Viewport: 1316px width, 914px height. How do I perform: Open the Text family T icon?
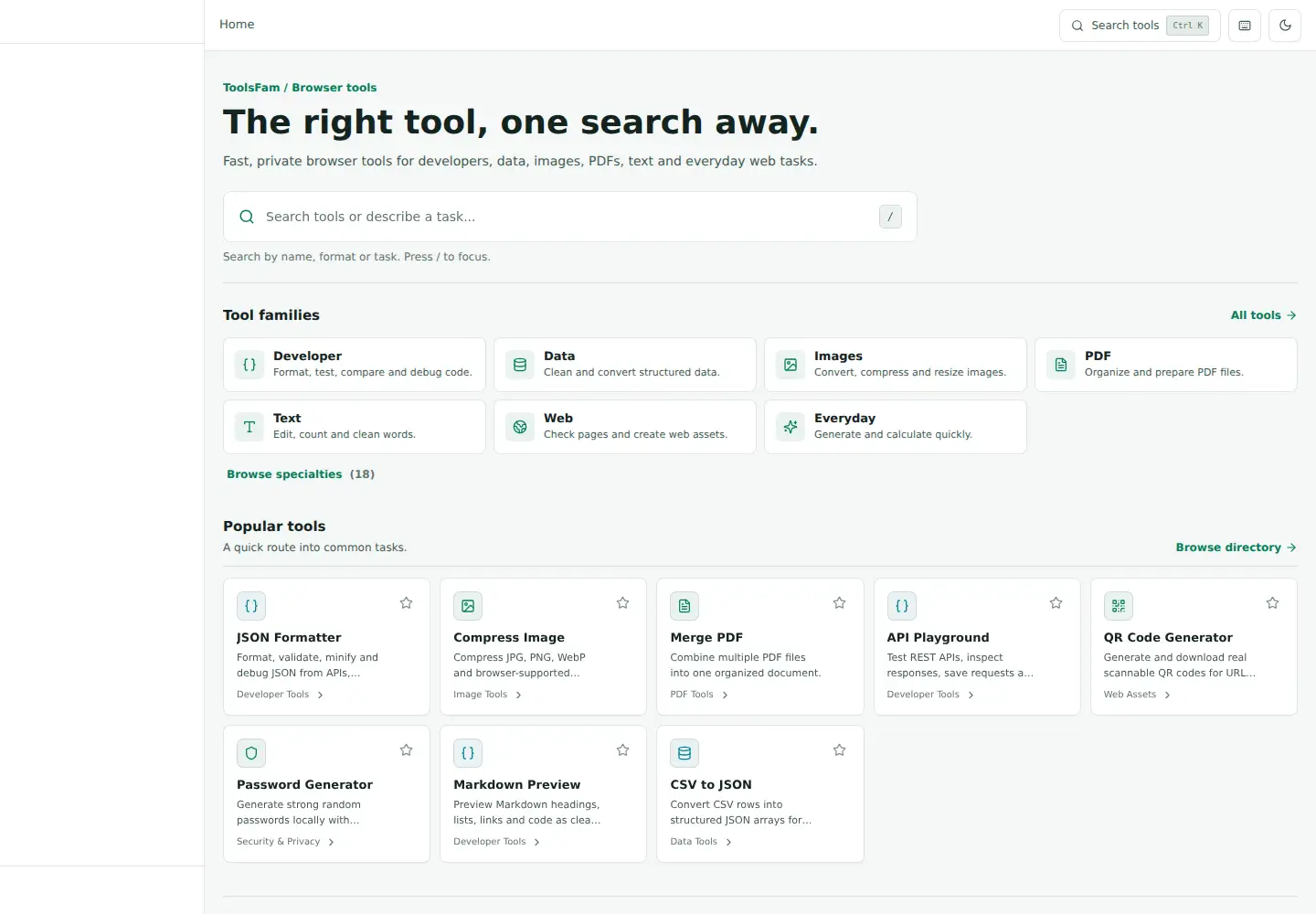[249, 427]
